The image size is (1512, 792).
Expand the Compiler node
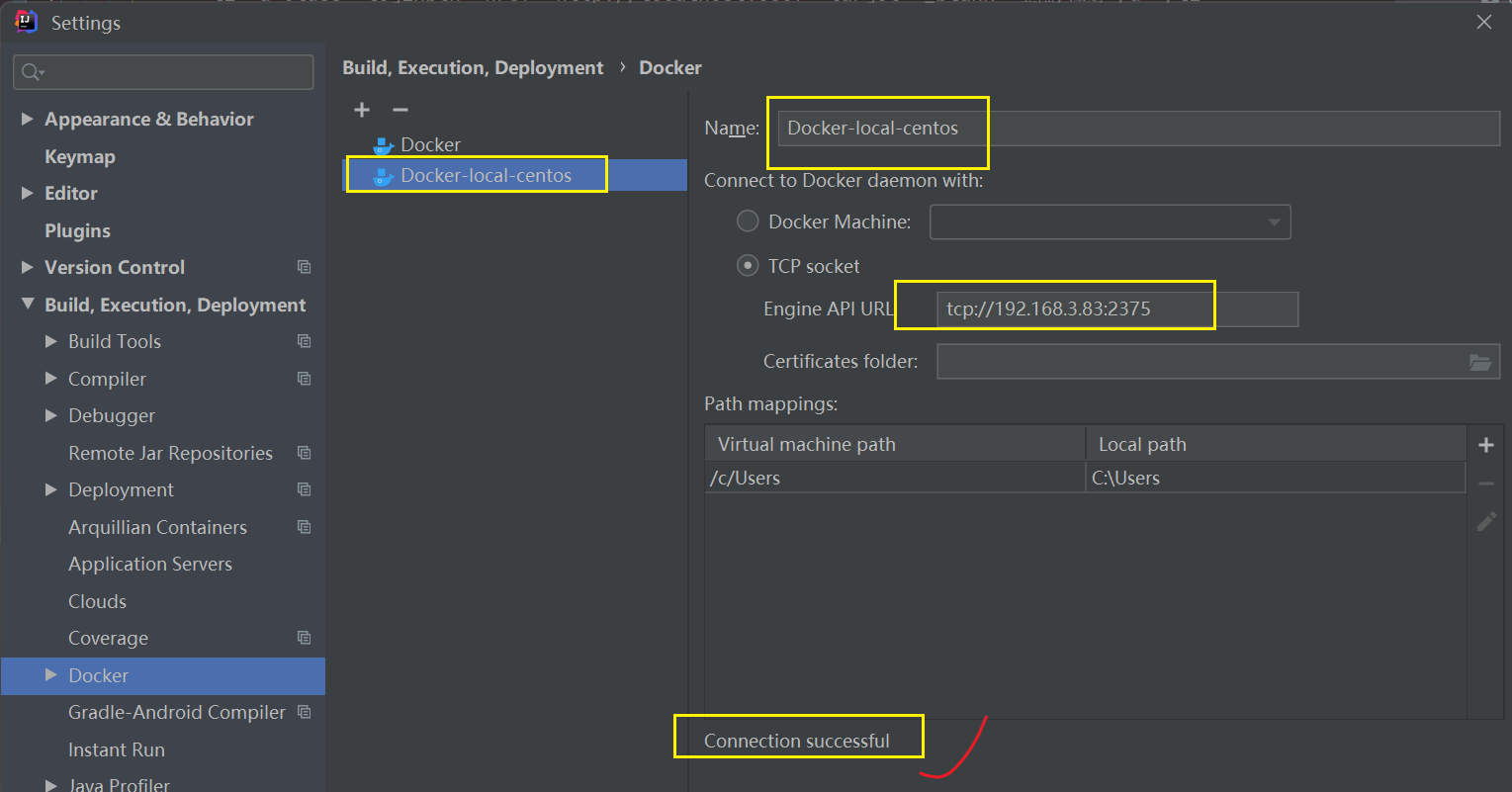click(x=51, y=379)
